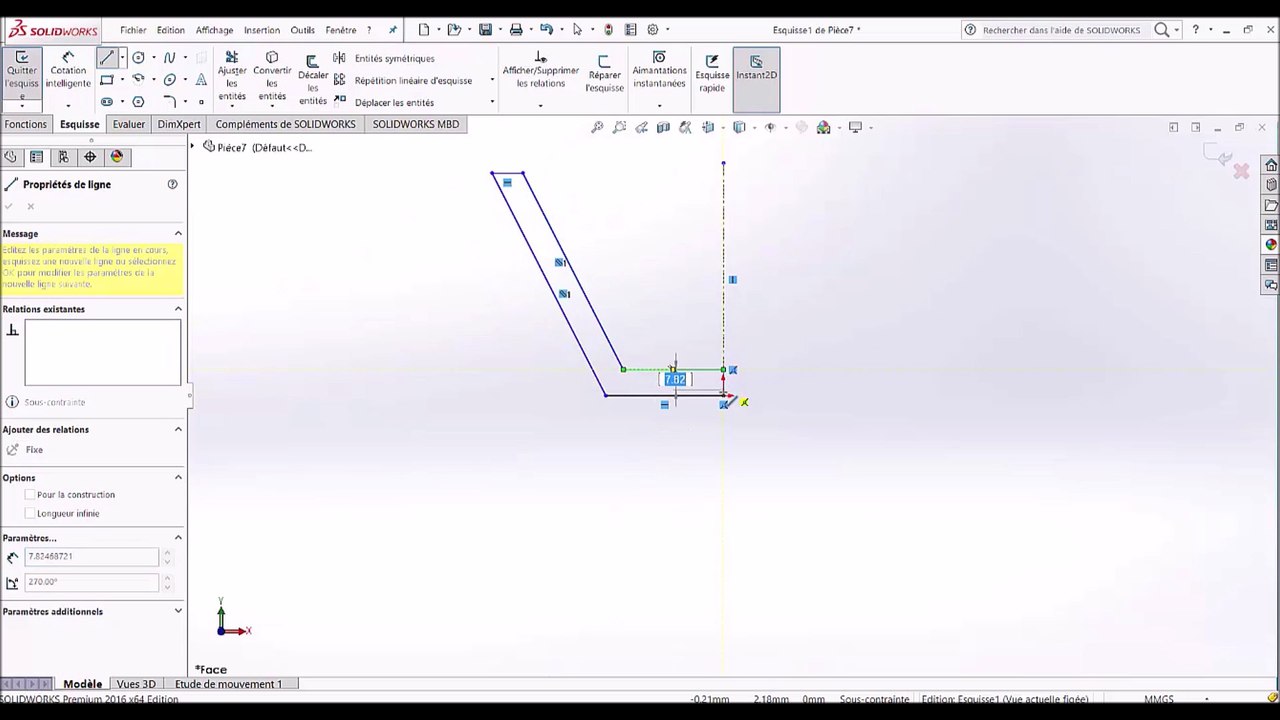Switch to the Evaluer tab
Screen dimensions: 1280x720
point(128,124)
